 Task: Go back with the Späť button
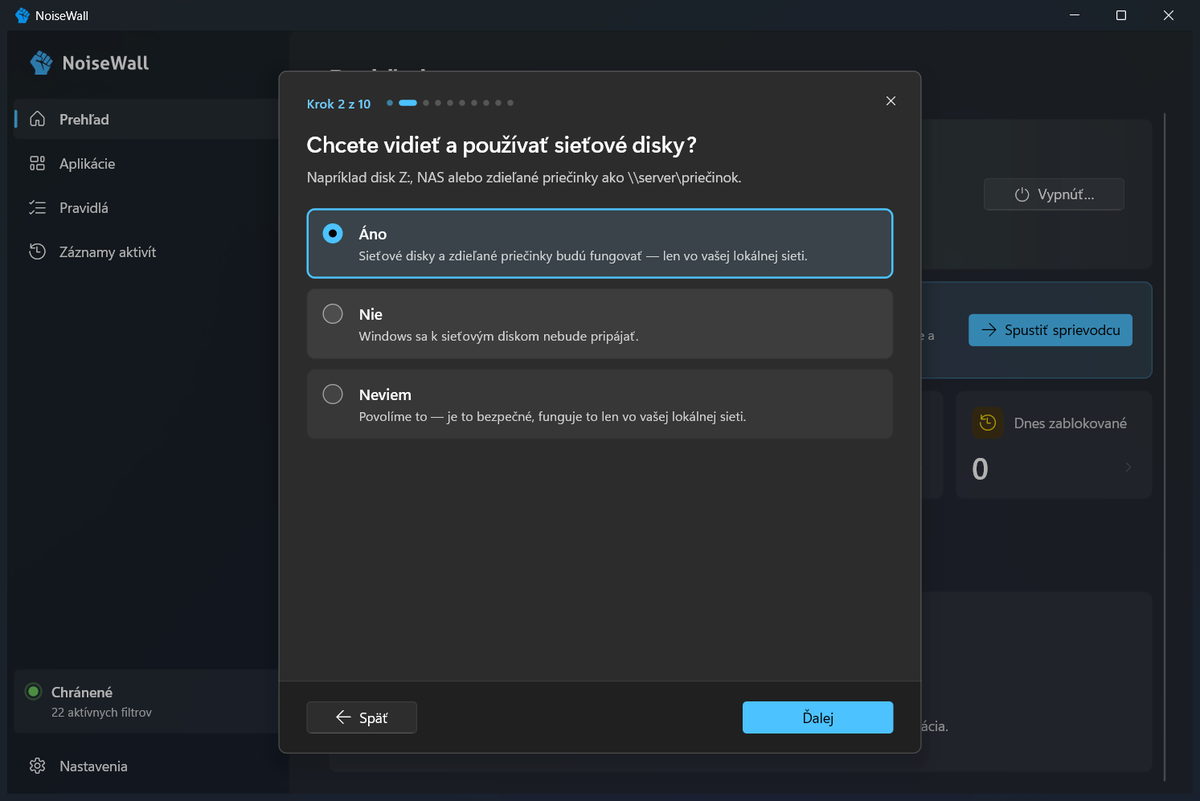point(361,717)
